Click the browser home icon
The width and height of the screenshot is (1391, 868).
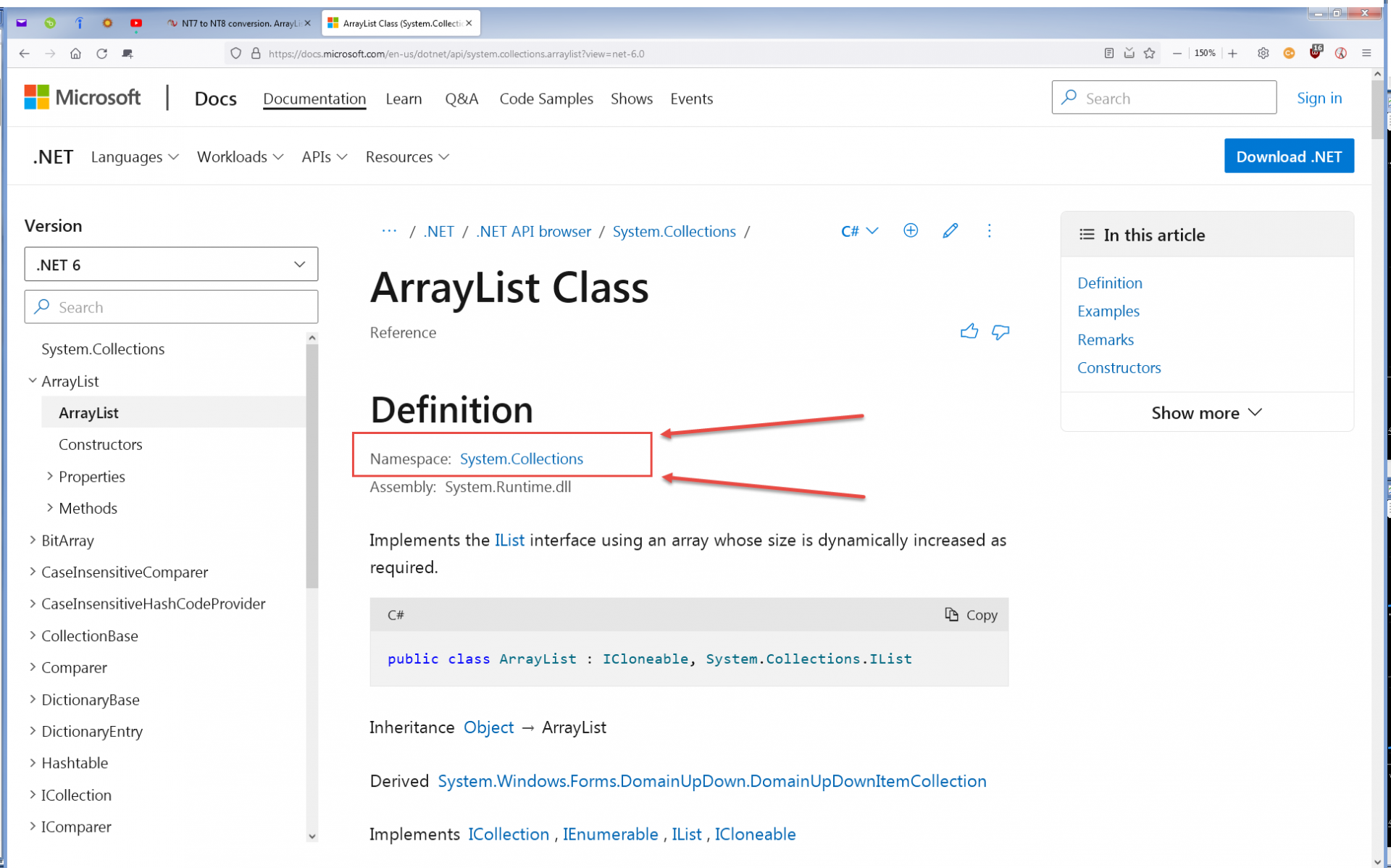point(75,54)
